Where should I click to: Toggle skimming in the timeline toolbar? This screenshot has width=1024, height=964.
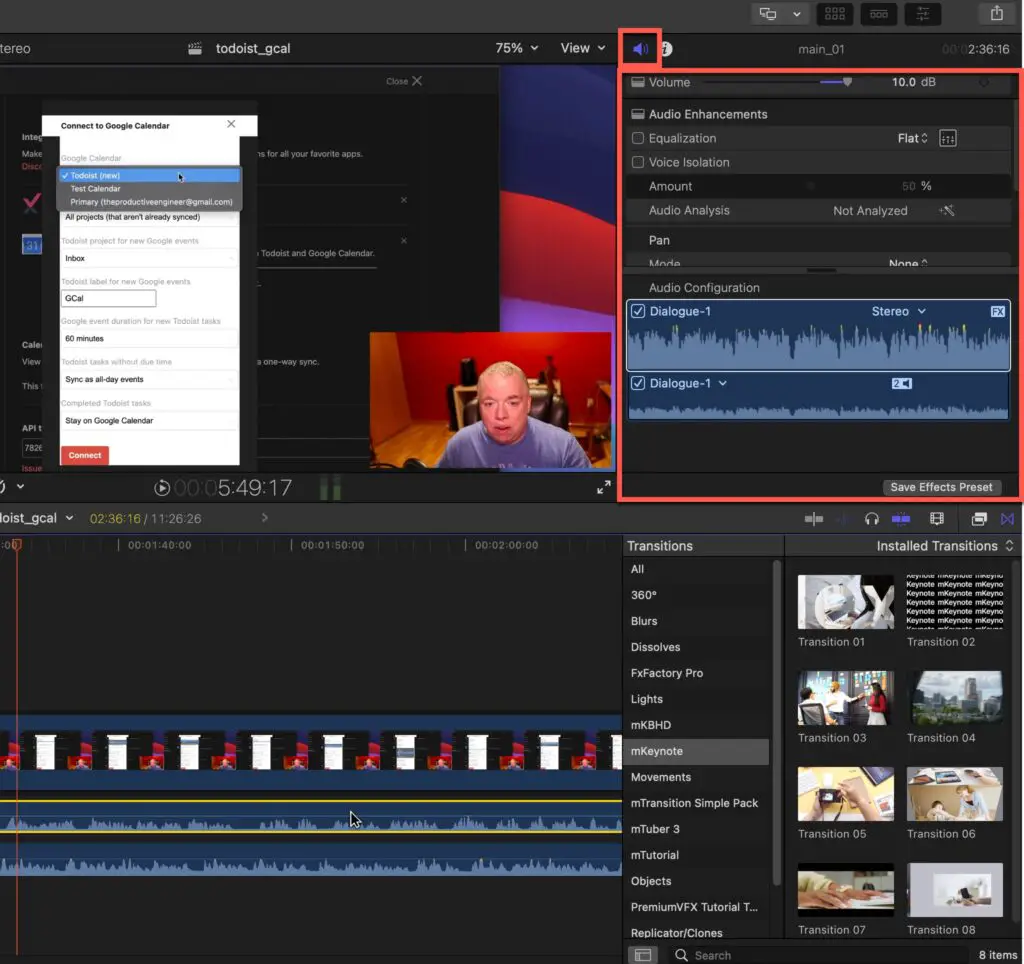tap(814, 519)
